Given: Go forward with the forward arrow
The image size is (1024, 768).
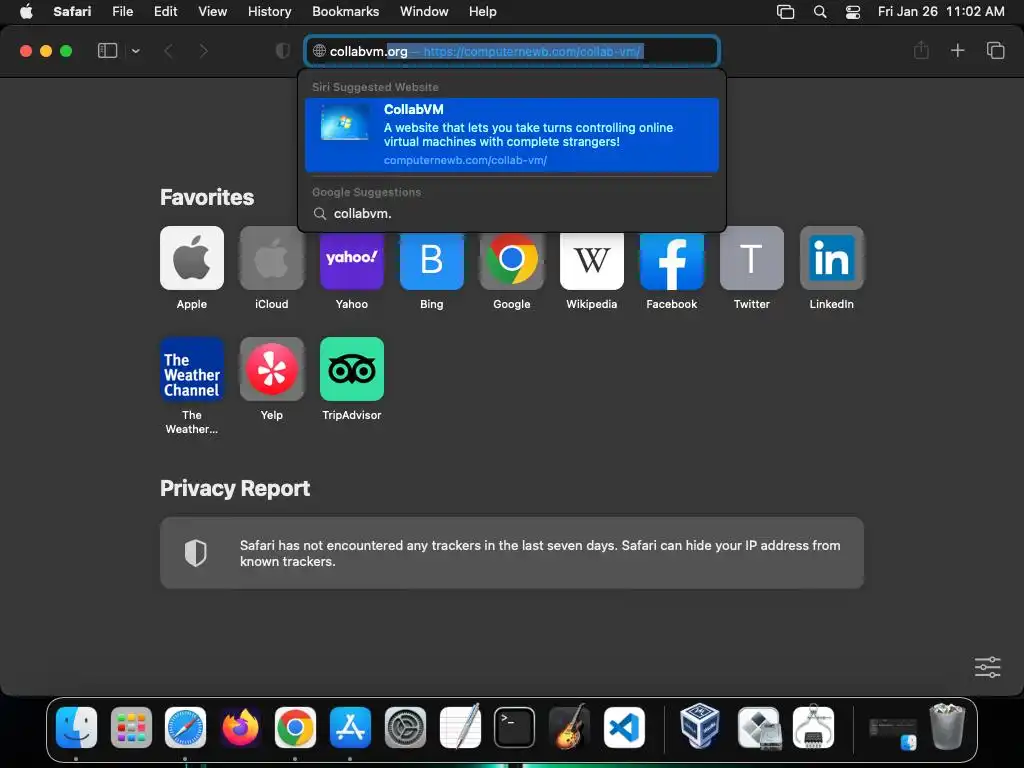Looking at the screenshot, I should [204, 51].
